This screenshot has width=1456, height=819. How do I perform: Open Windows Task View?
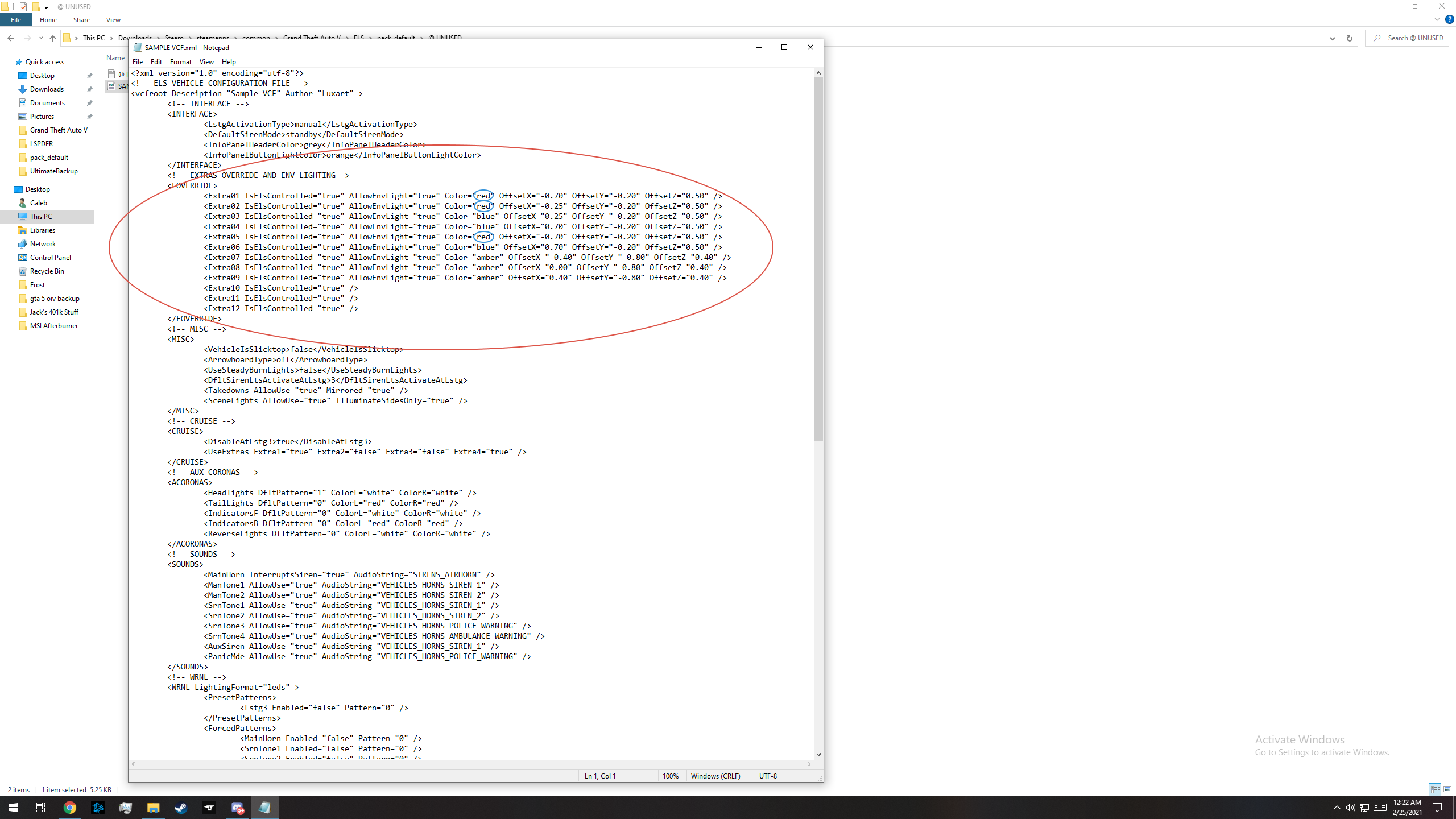[x=41, y=808]
